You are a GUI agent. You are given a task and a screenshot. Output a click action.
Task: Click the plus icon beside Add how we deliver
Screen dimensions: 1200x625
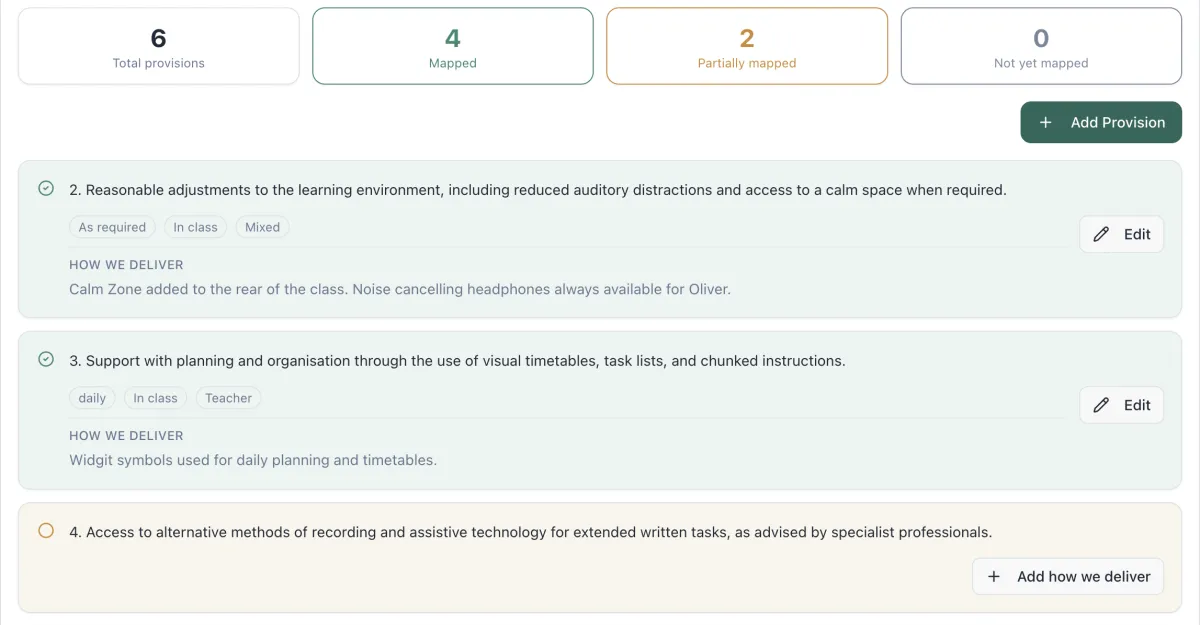[994, 576]
